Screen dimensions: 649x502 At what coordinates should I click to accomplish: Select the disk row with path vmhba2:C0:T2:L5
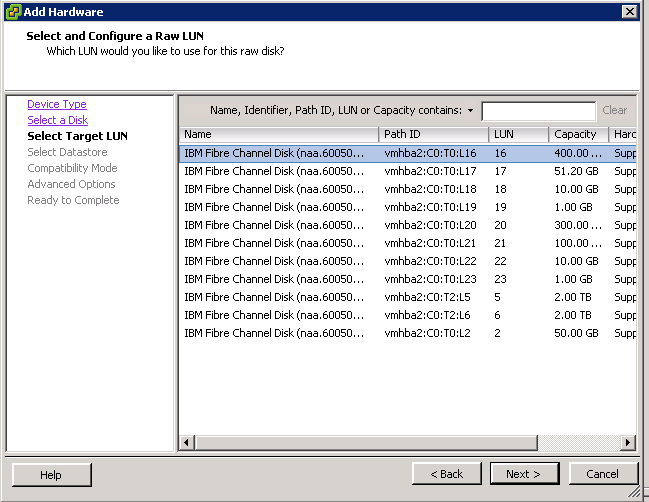tap(408, 297)
